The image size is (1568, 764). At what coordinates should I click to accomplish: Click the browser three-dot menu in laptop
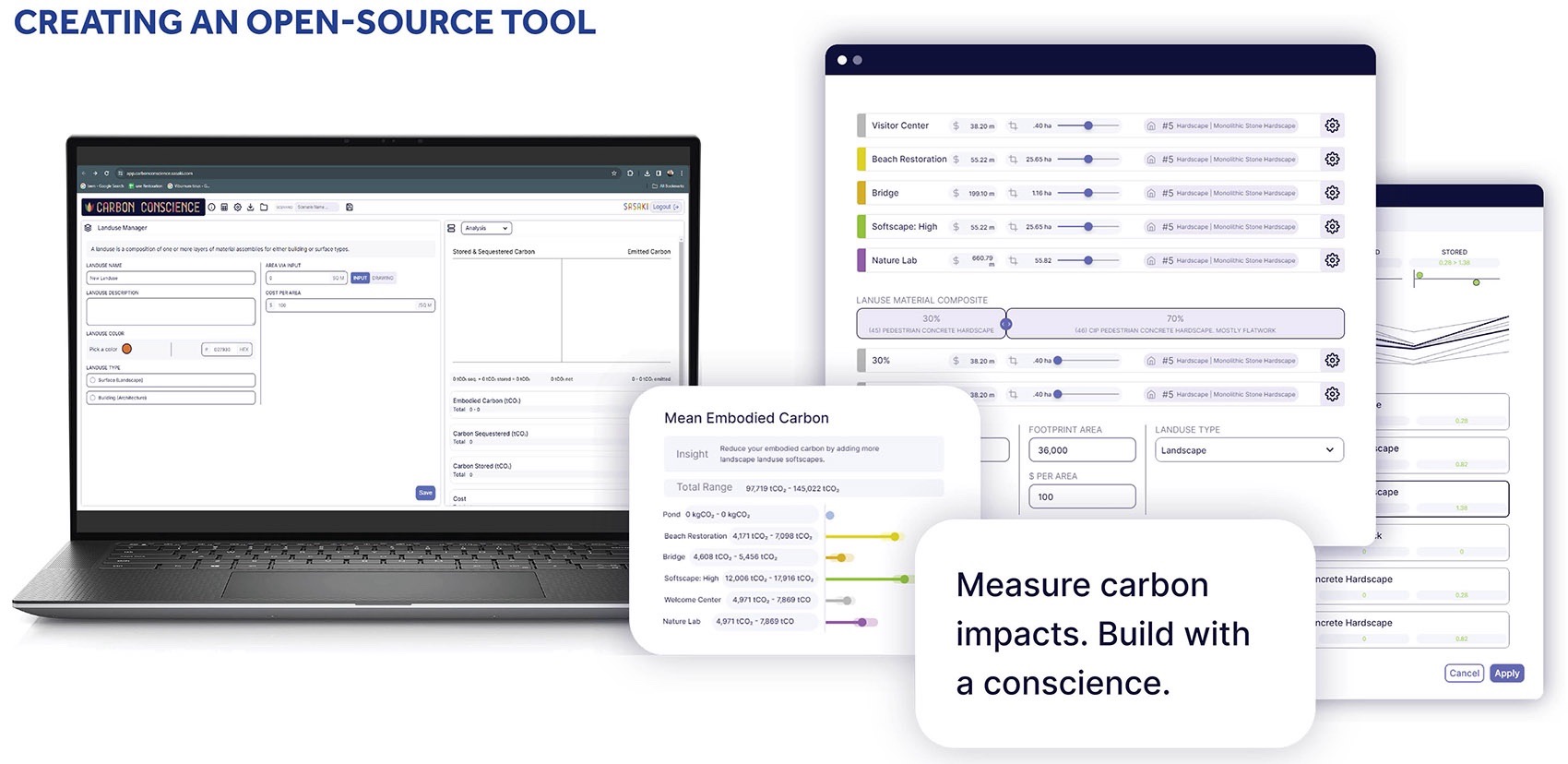pos(682,173)
